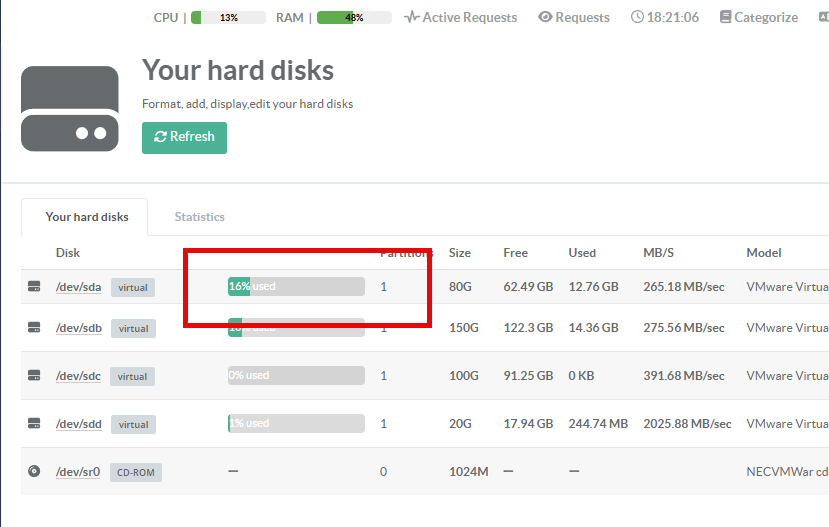Open the /dev/sda disk link
This screenshot has width=829, height=527.
[x=78, y=287]
